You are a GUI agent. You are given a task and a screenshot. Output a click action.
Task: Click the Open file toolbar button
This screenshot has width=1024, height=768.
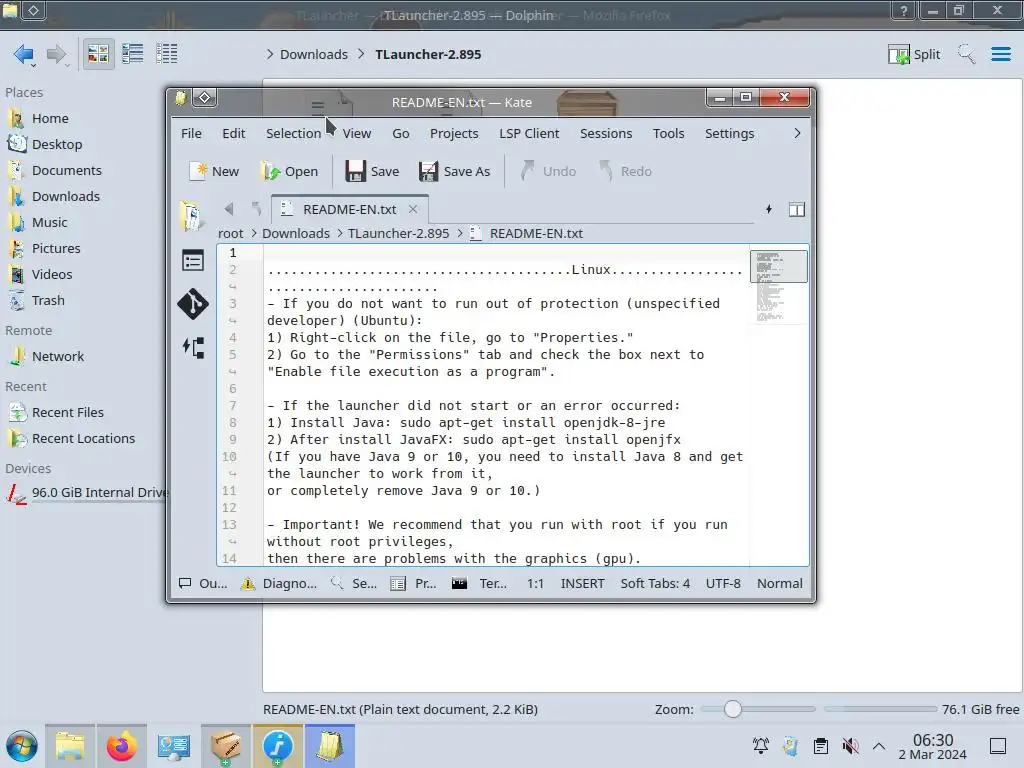pos(289,171)
